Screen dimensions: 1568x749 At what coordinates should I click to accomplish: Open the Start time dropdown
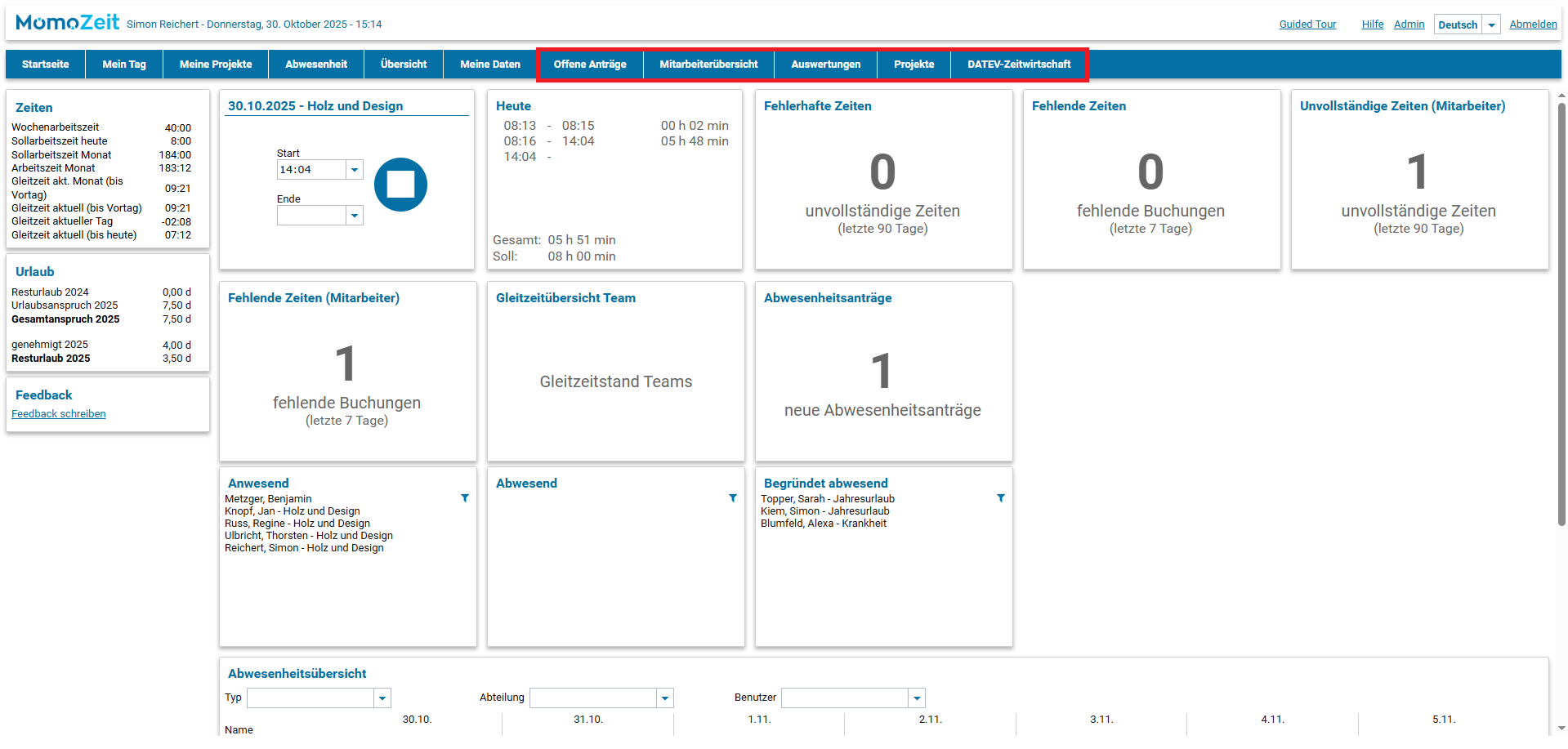click(355, 170)
